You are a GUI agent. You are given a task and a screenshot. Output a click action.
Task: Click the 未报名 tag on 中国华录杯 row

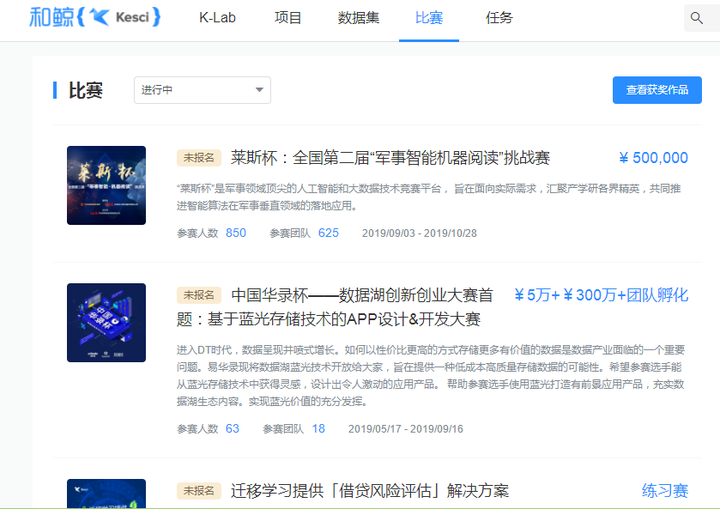tap(199, 295)
